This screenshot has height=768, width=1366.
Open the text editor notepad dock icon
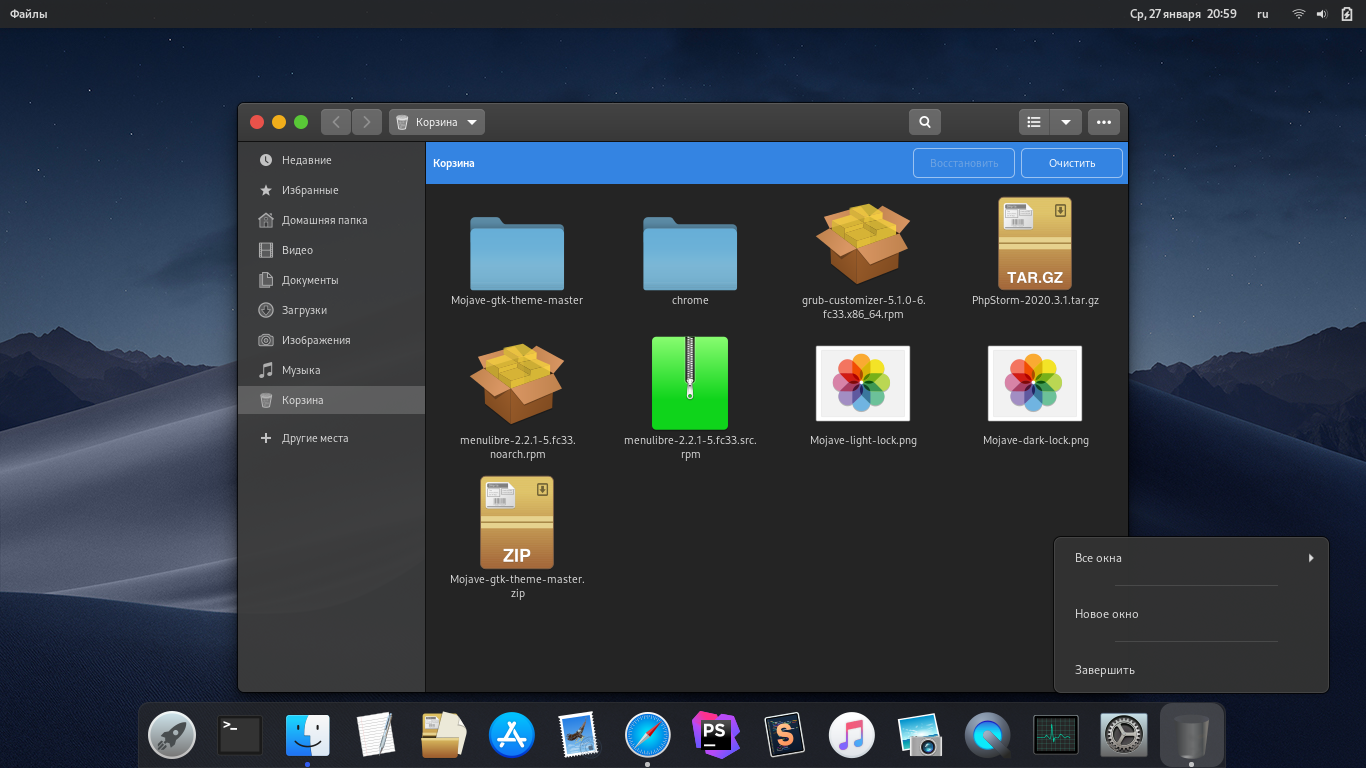click(376, 736)
